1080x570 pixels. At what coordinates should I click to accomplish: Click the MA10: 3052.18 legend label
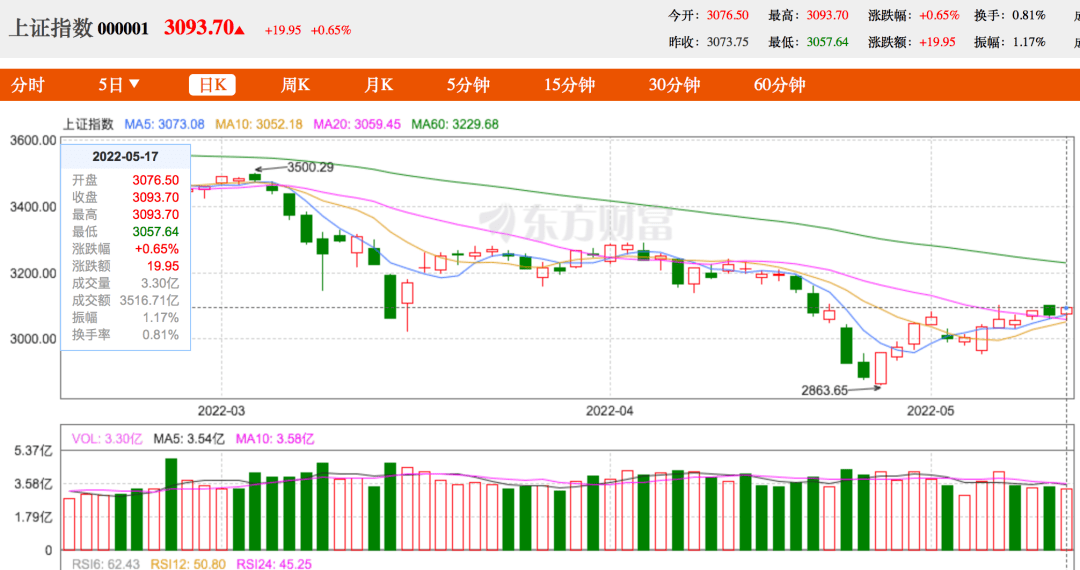[259, 125]
